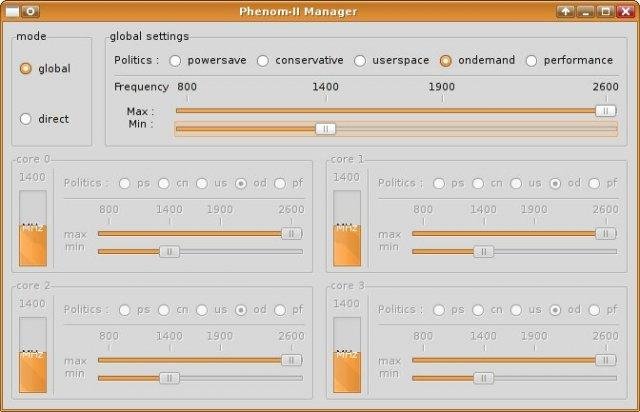Click the up-arrow shade button in title bar
This screenshot has height=412, width=640.
pos(565,11)
